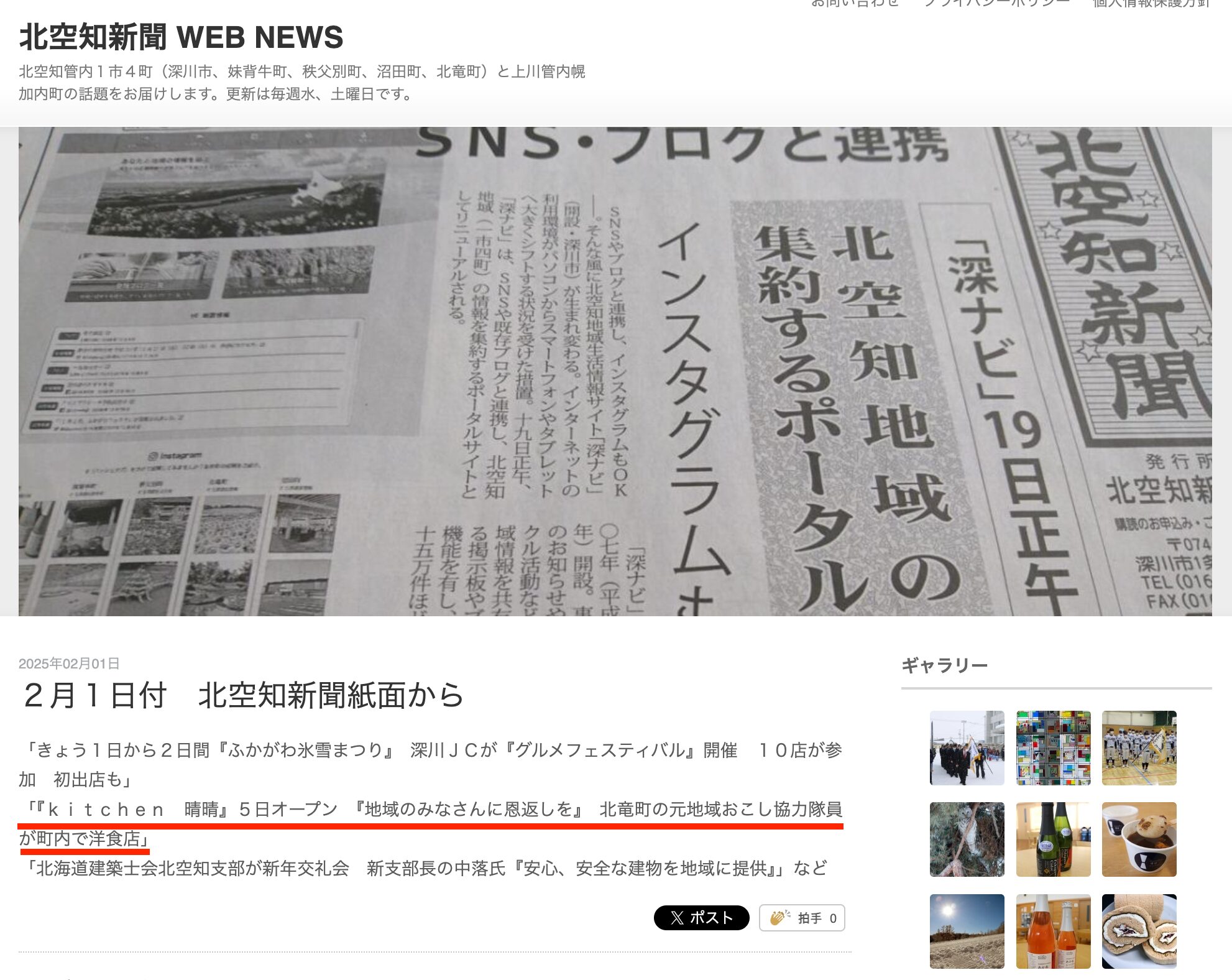Viewport: 1232px width, 980px height.
Task: Open the 個人情報保護方針 top navigation link
Action: (x=1151, y=4)
